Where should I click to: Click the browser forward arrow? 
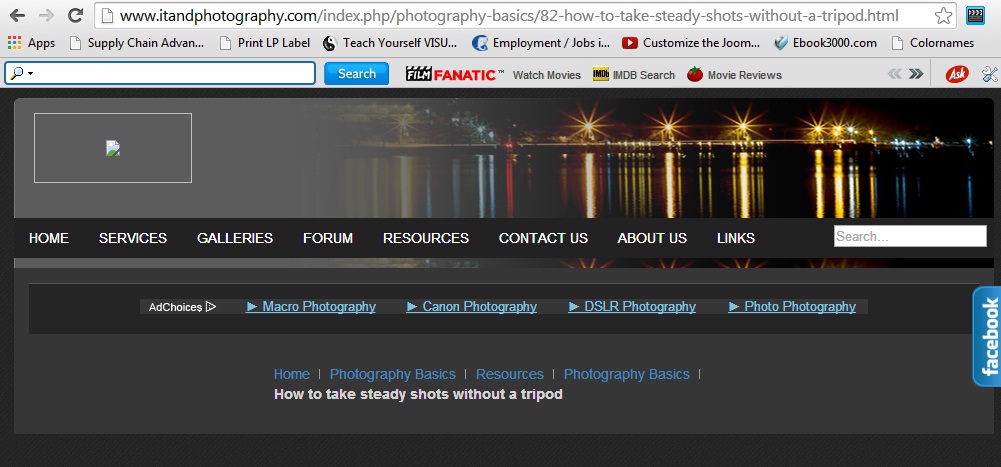pyautogui.click(x=46, y=15)
